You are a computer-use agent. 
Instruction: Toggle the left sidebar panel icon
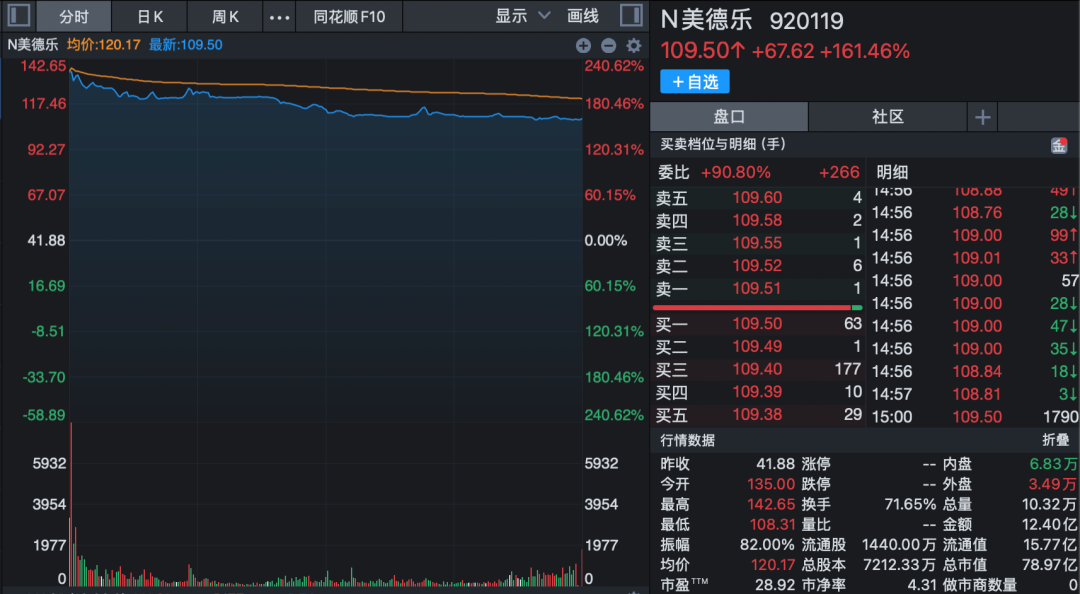18,16
